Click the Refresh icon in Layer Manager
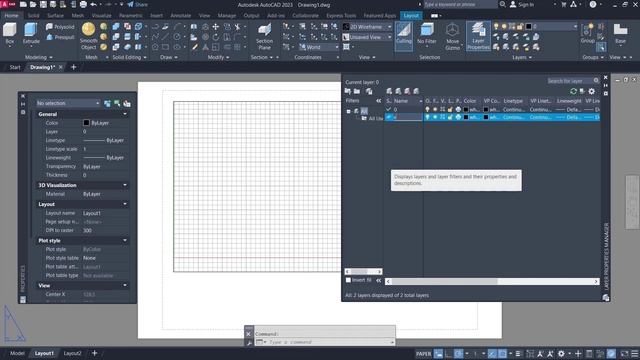Screen dimensions: 640x360 [573, 91]
